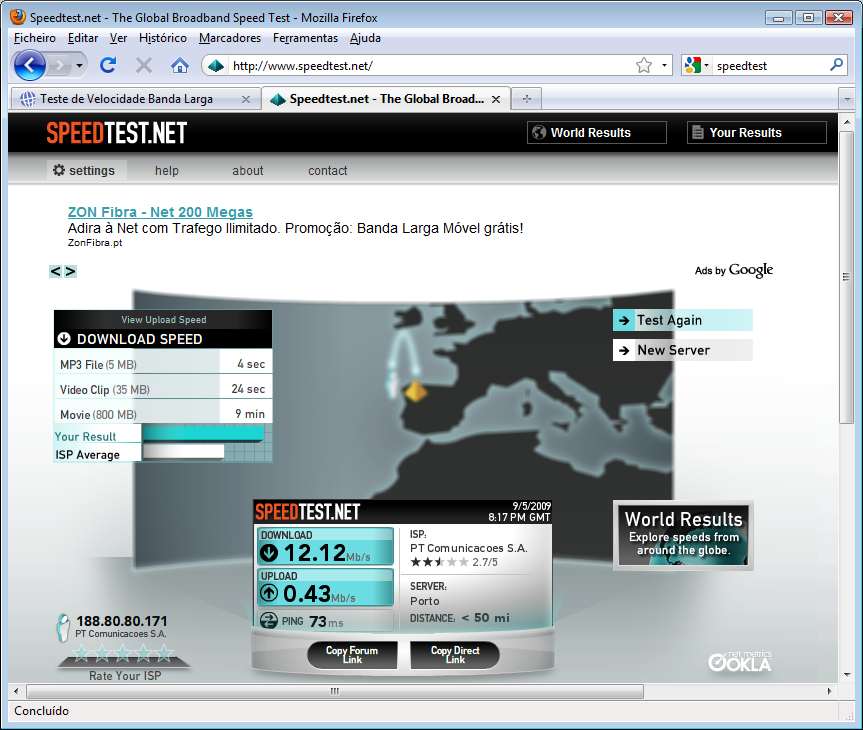Viewport: 863px width, 730px height.
Task: Open a new tab with the plus button
Action: pos(527,99)
